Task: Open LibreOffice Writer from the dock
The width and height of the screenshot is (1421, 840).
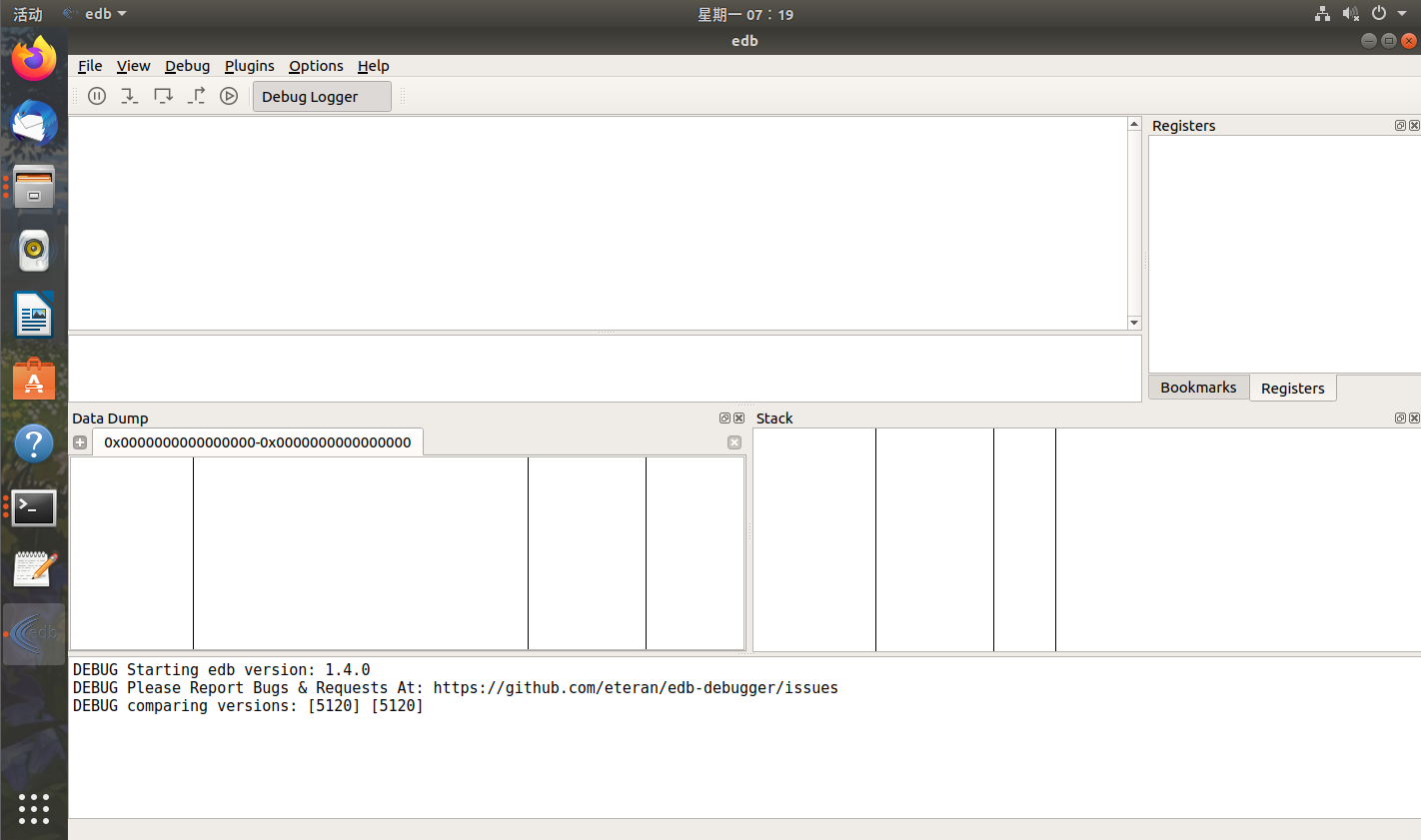Action: click(34, 315)
